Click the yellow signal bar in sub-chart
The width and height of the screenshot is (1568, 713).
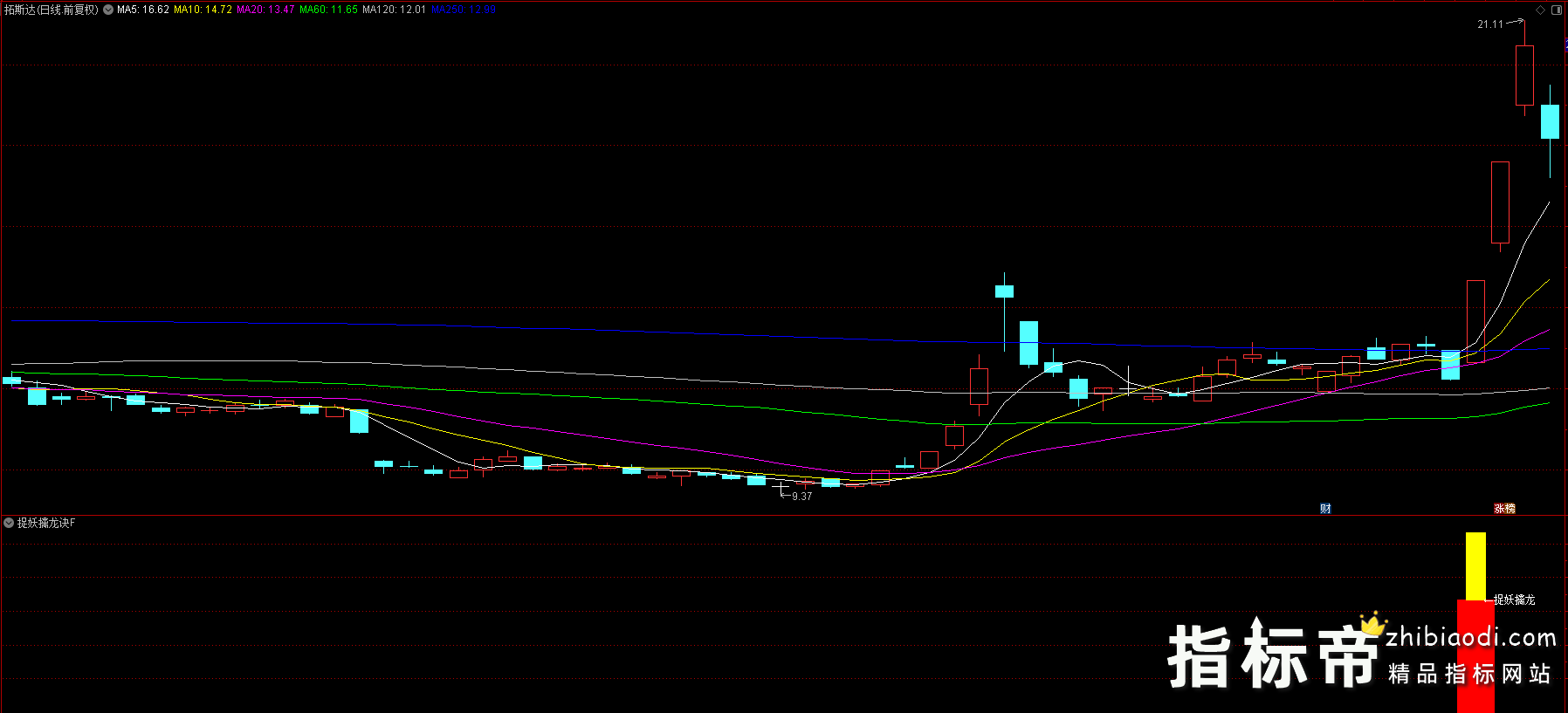pos(1475,566)
